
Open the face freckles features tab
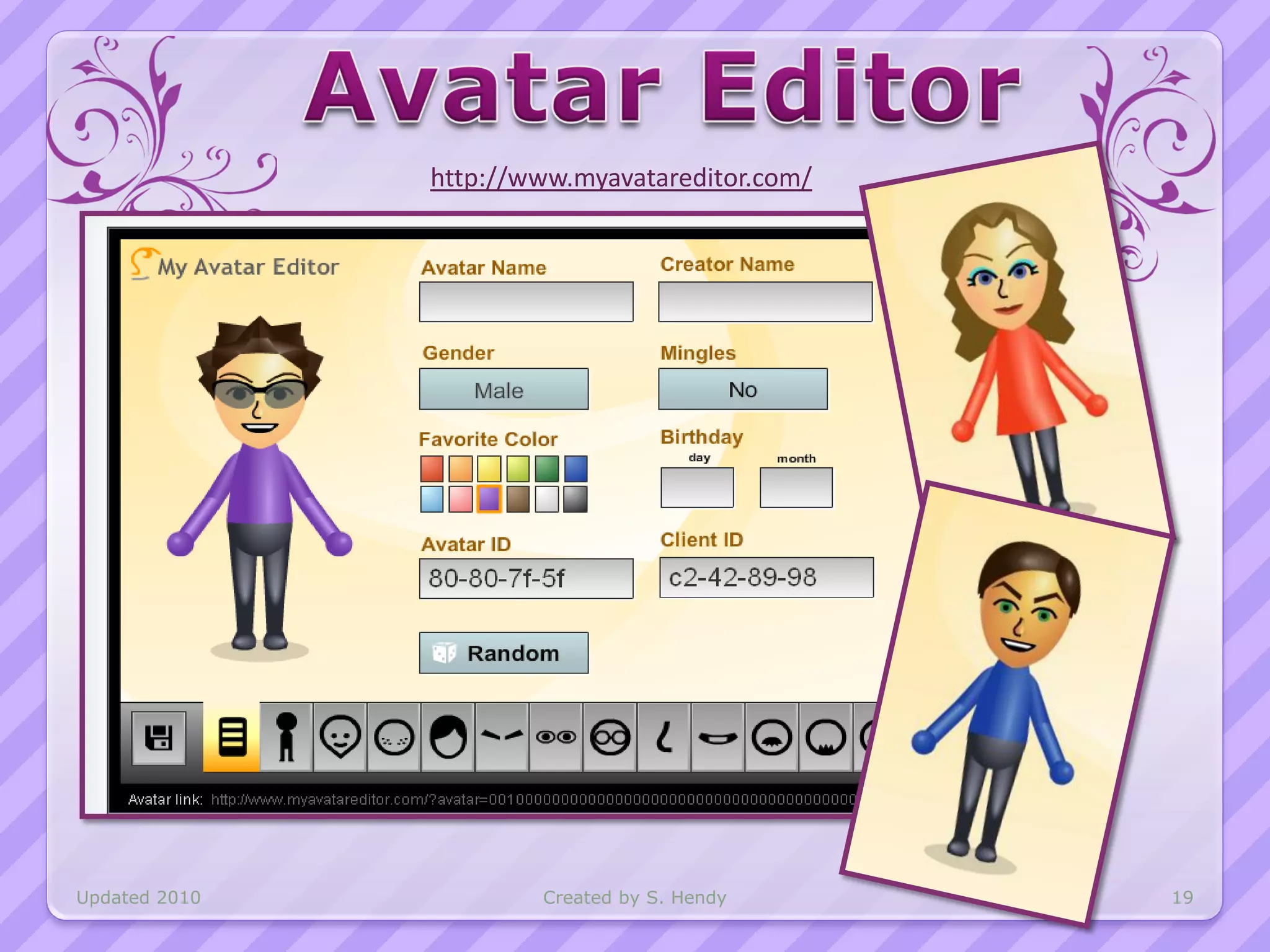click(x=394, y=737)
